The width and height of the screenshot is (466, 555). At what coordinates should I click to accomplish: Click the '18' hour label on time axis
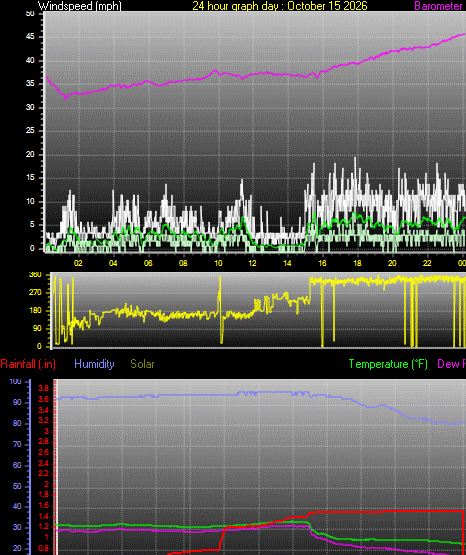point(357,263)
